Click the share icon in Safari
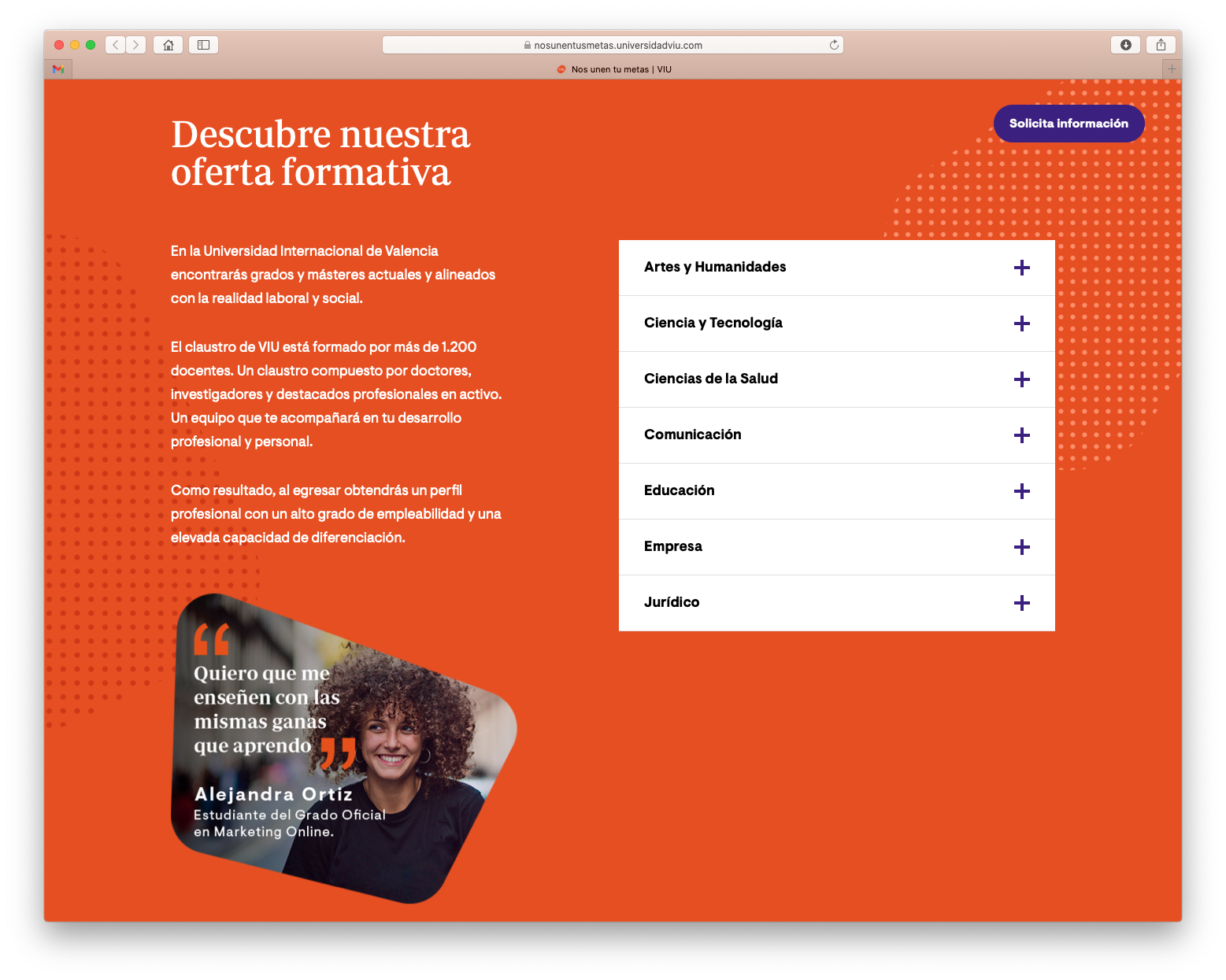The height and width of the screenshot is (980, 1226). [x=1161, y=45]
